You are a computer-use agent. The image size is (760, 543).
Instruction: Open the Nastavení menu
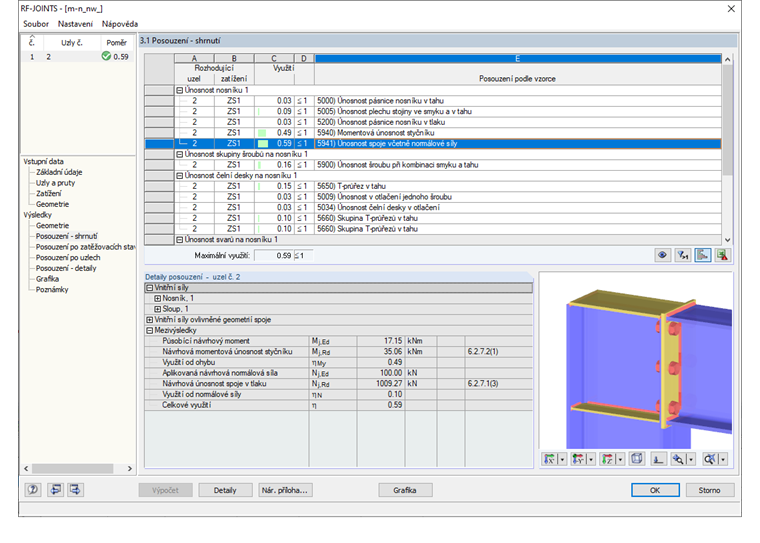coord(75,24)
